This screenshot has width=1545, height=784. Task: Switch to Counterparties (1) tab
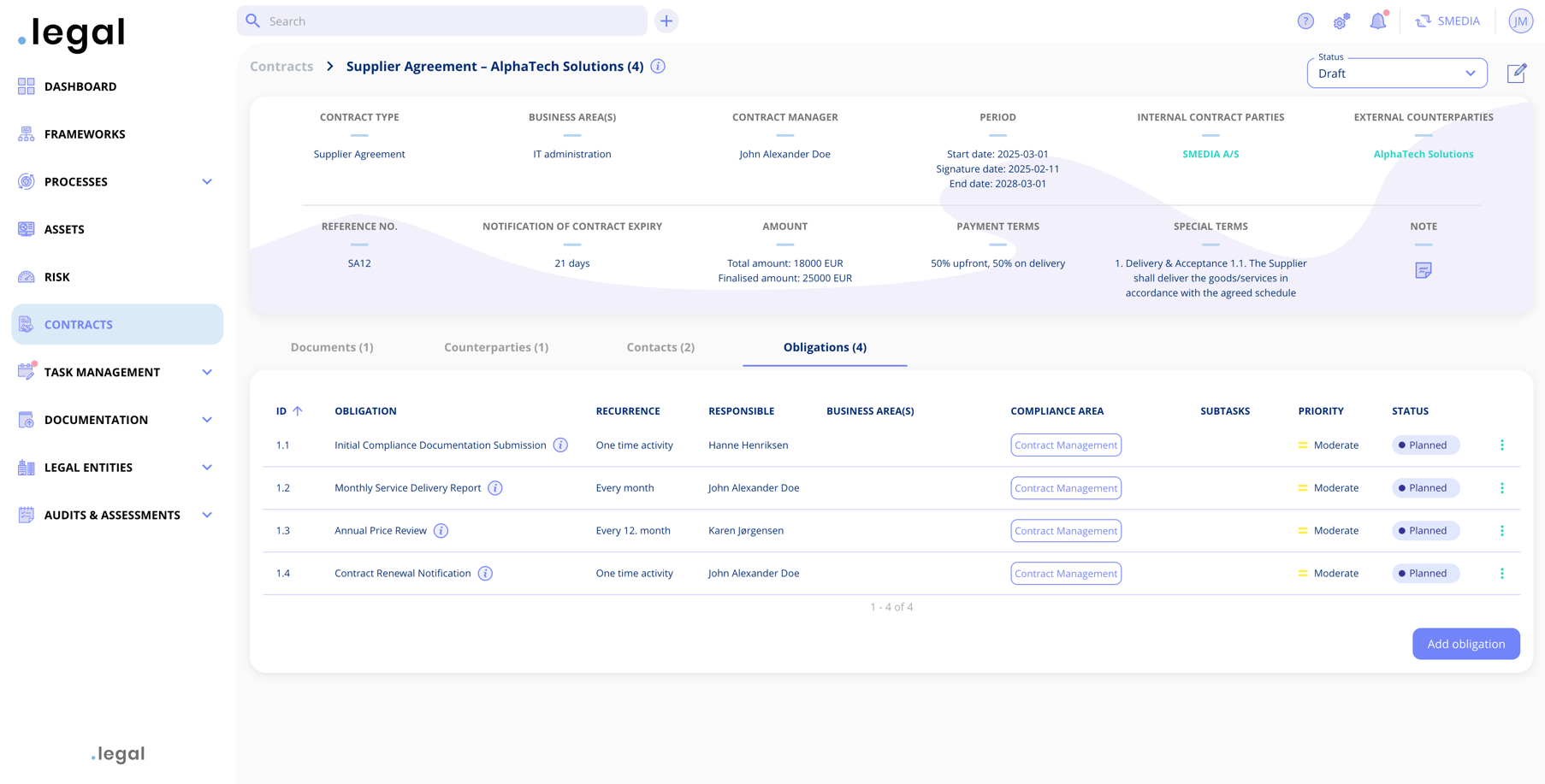pyautogui.click(x=496, y=347)
